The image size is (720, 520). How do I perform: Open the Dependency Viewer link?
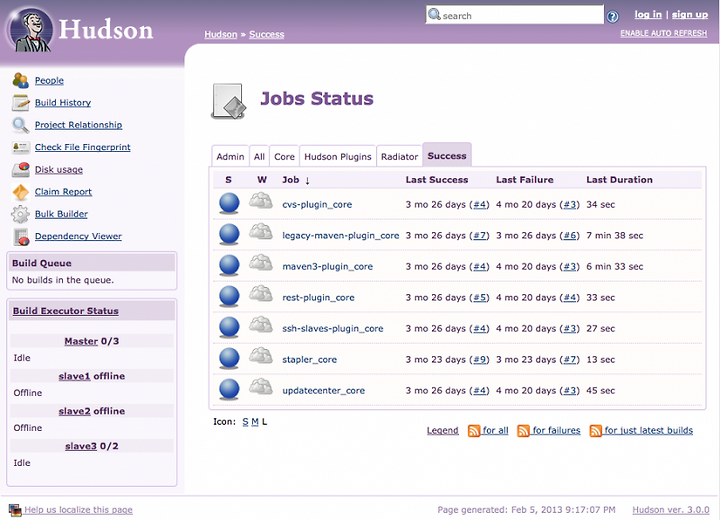(79, 236)
